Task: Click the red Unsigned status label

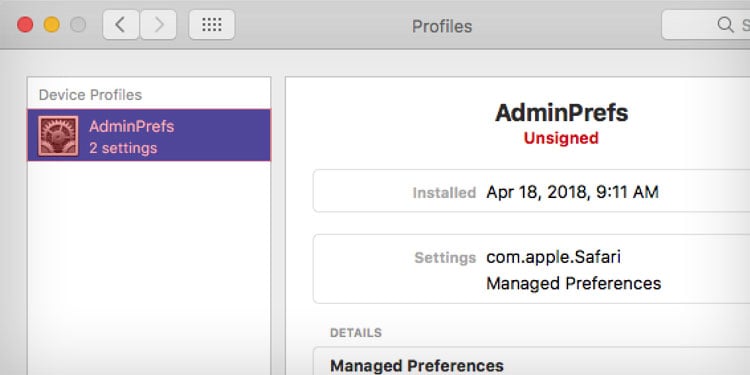Action: pyautogui.click(x=561, y=138)
